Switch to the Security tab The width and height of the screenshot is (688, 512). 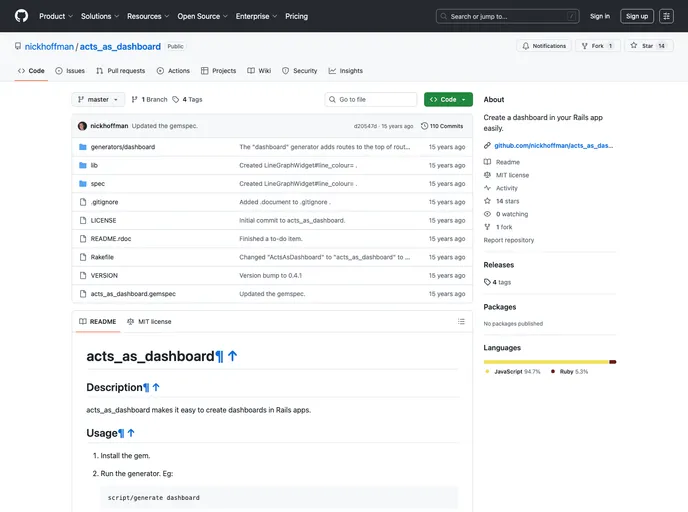pos(300,71)
